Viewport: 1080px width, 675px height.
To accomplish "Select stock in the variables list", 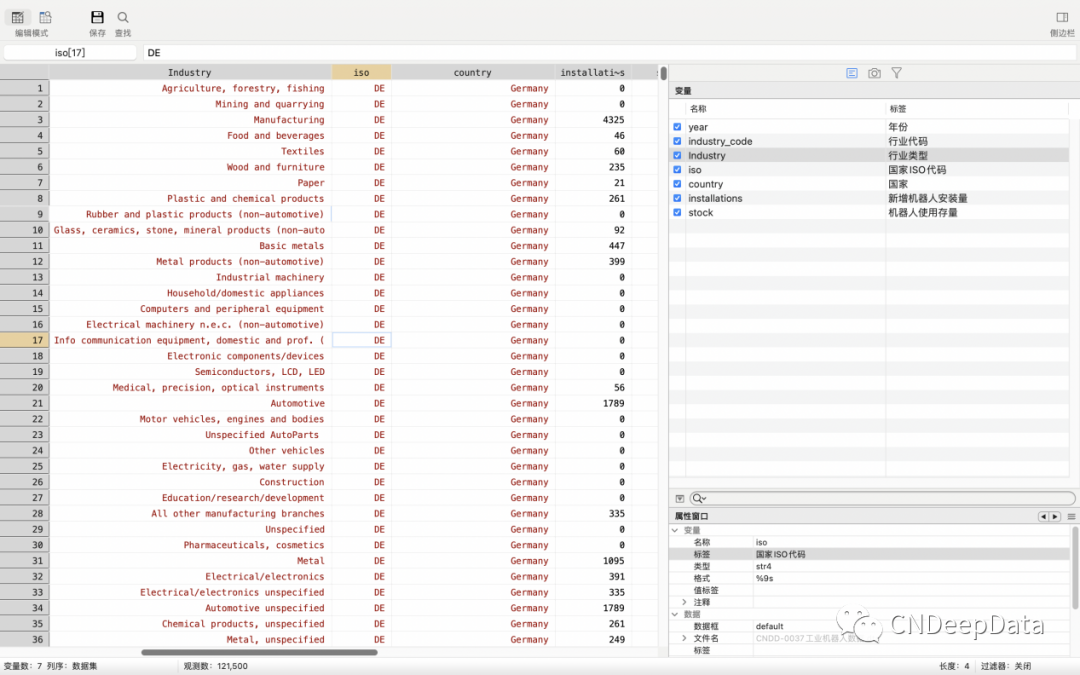I will [700, 212].
